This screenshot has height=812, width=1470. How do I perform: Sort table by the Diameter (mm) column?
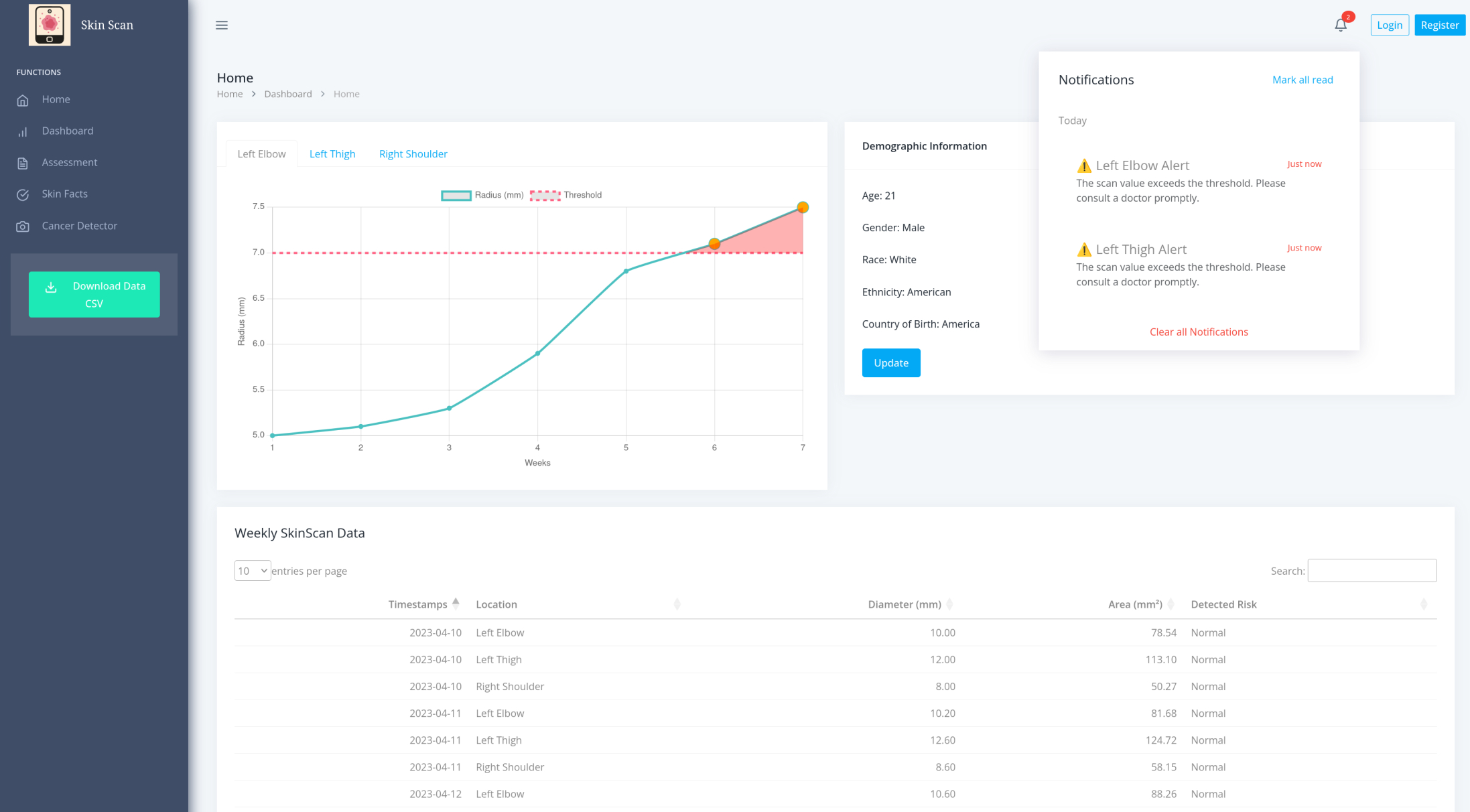point(905,604)
